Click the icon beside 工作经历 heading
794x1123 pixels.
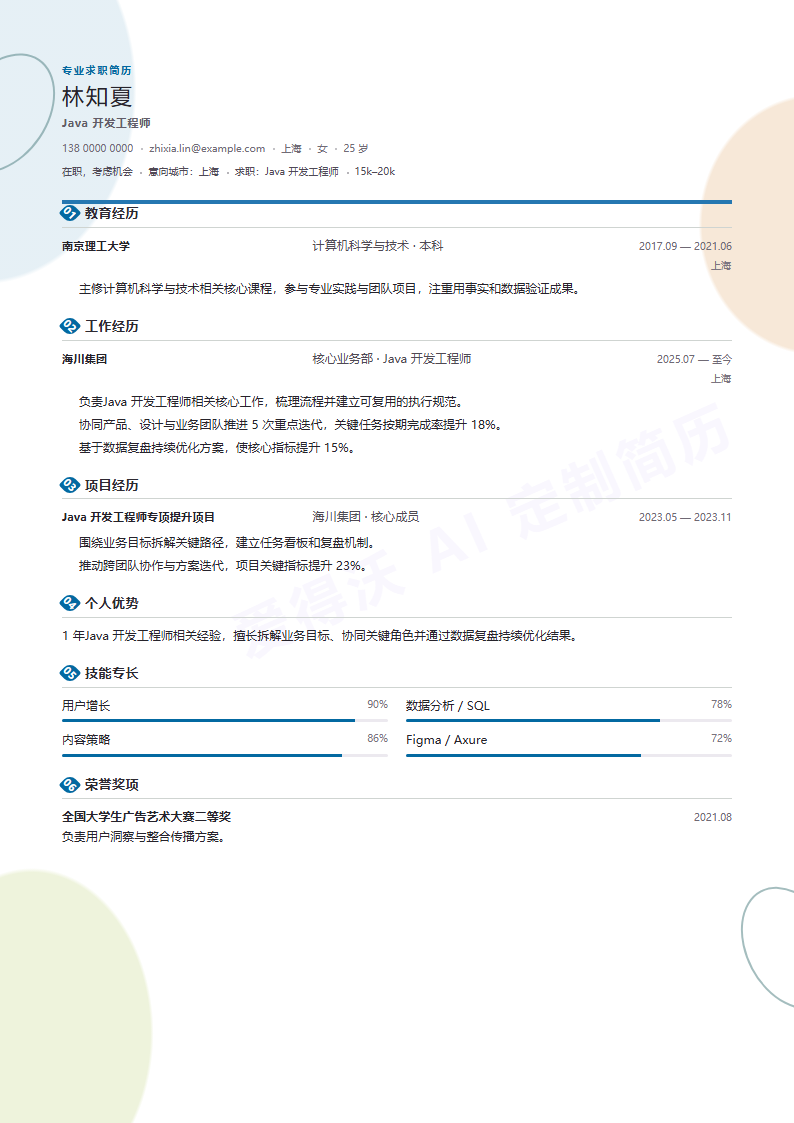69,326
